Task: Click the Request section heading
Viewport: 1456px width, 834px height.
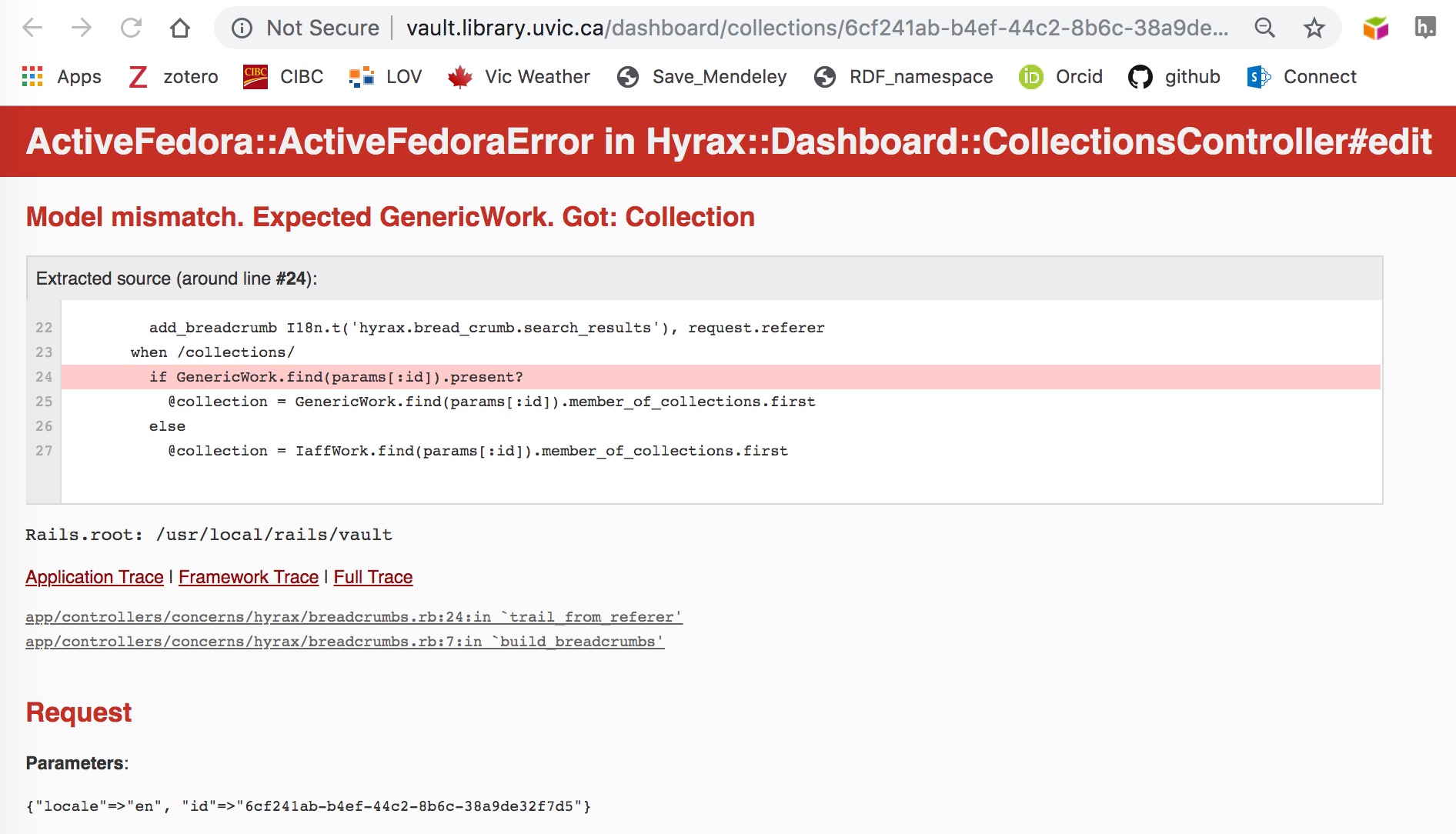Action: (78, 712)
